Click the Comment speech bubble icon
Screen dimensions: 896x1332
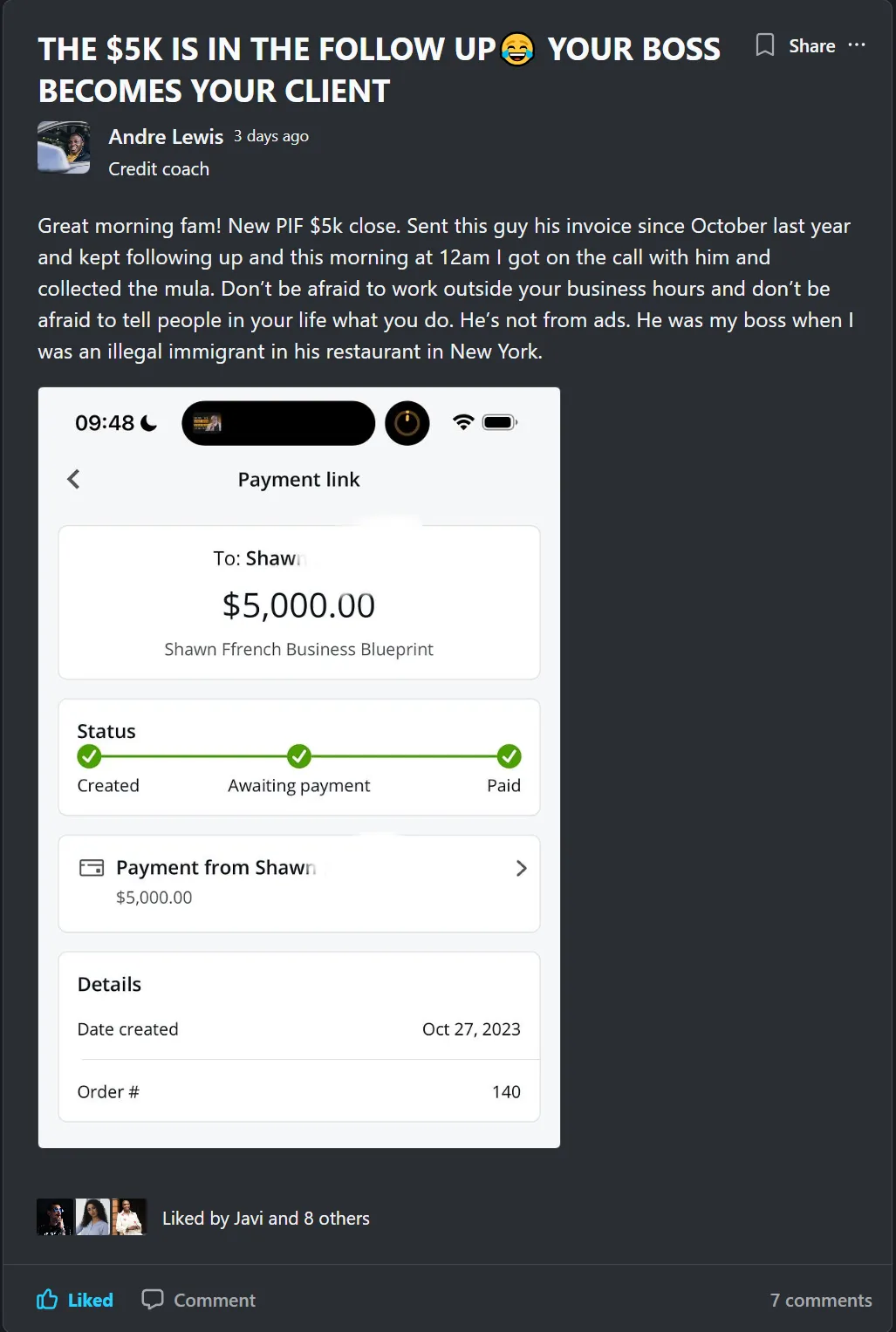pyautogui.click(x=153, y=1300)
